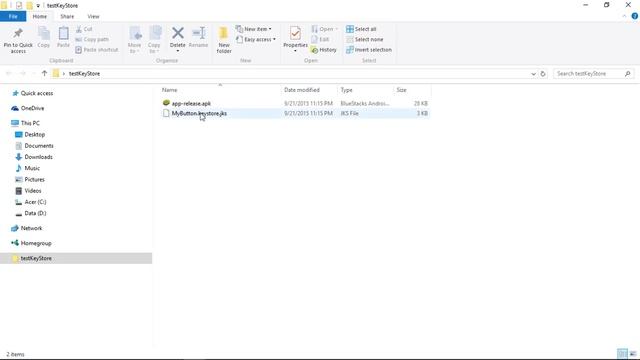Screen dimensions: 640x360
Task: Open Homegroup in navigation pane
Action: (x=36, y=243)
